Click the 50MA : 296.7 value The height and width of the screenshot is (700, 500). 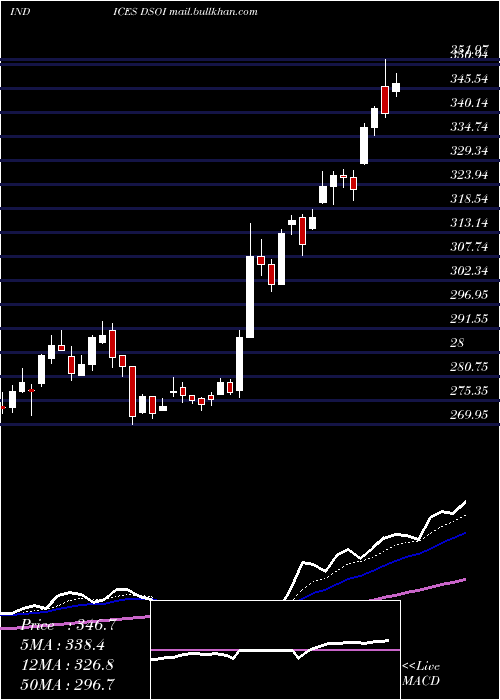point(68,684)
